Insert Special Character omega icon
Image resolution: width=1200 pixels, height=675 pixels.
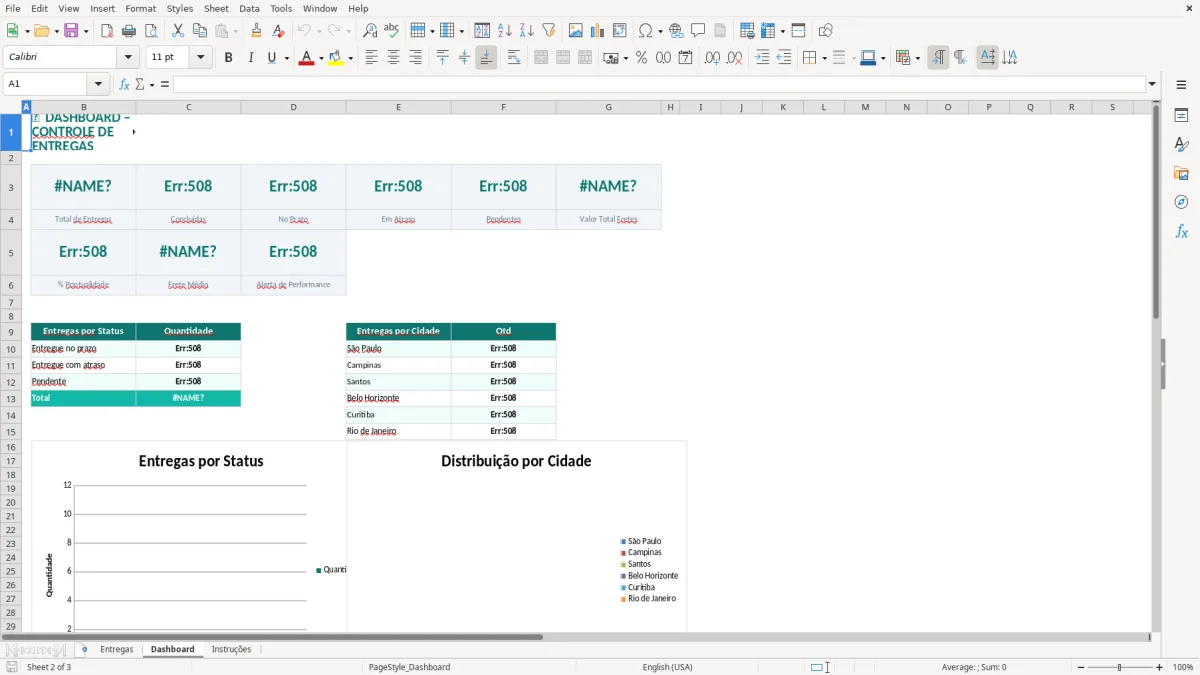(646, 31)
